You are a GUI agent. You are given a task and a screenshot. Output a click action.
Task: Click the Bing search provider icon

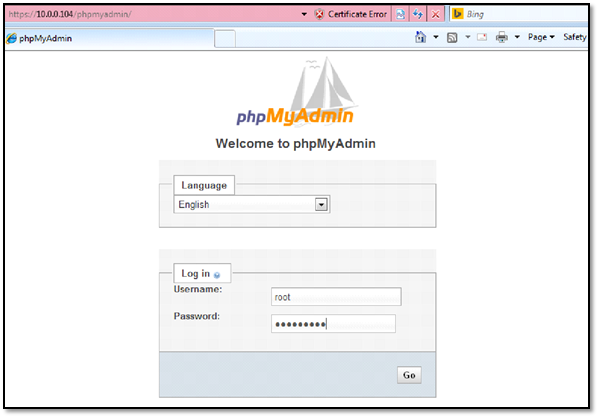[x=457, y=14]
